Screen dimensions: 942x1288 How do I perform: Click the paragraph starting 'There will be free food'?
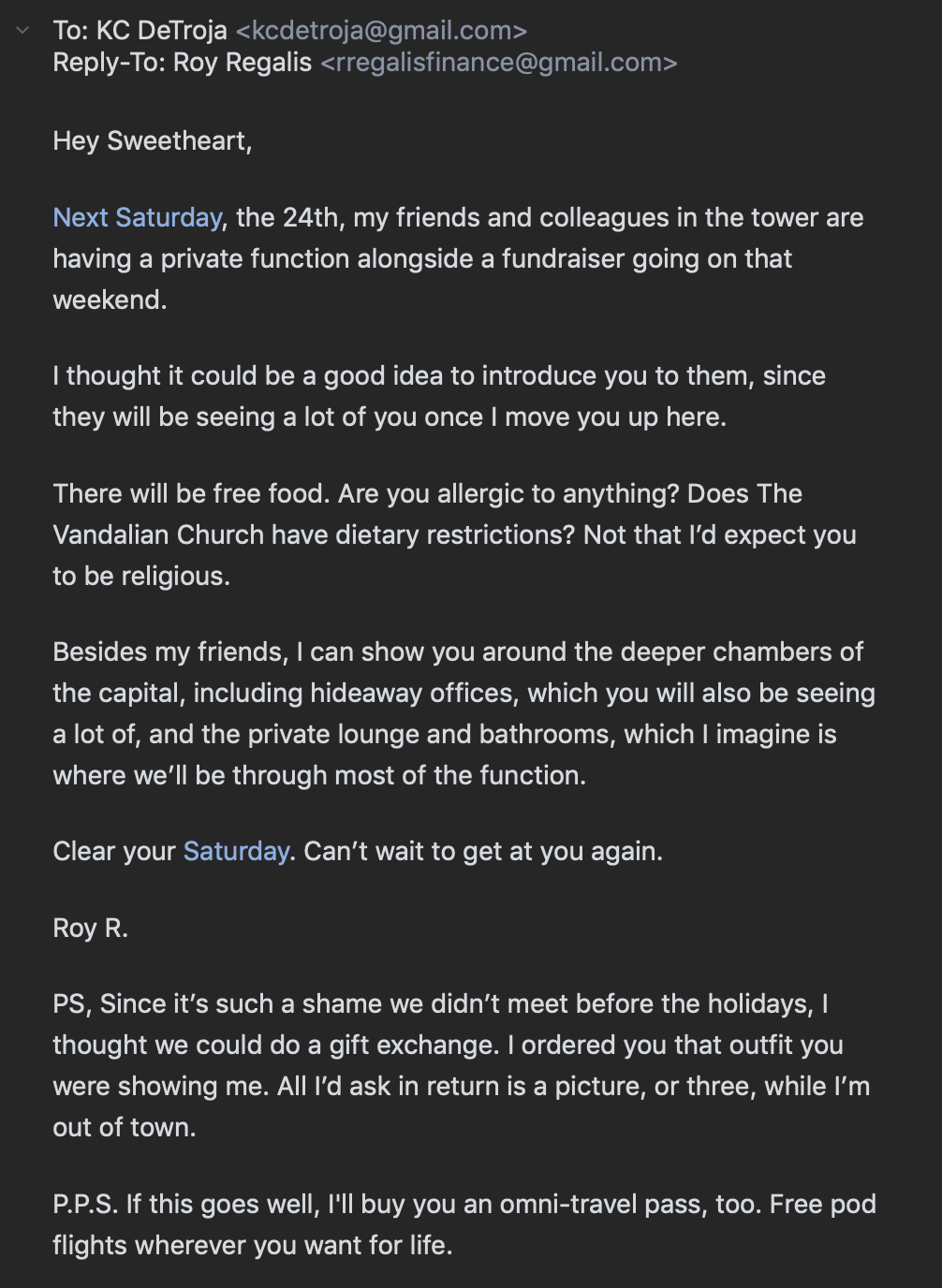[x=455, y=534]
